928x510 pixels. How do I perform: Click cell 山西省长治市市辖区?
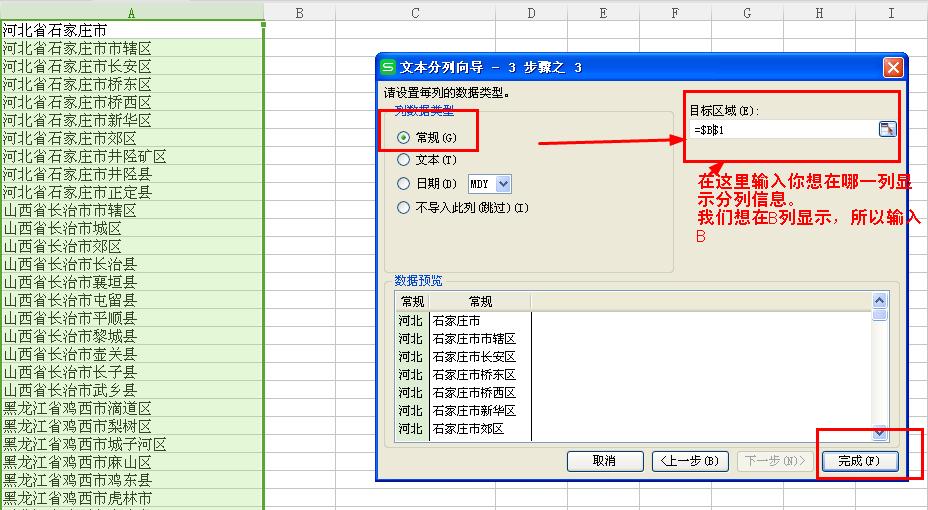[131, 210]
